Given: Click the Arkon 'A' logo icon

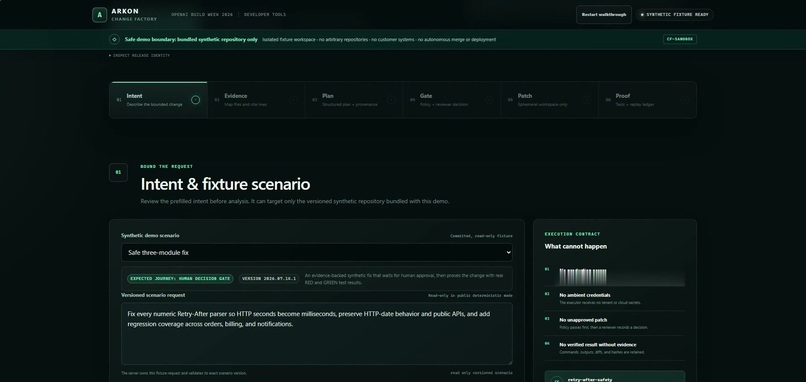Looking at the screenshot, I should click(99, 15).
